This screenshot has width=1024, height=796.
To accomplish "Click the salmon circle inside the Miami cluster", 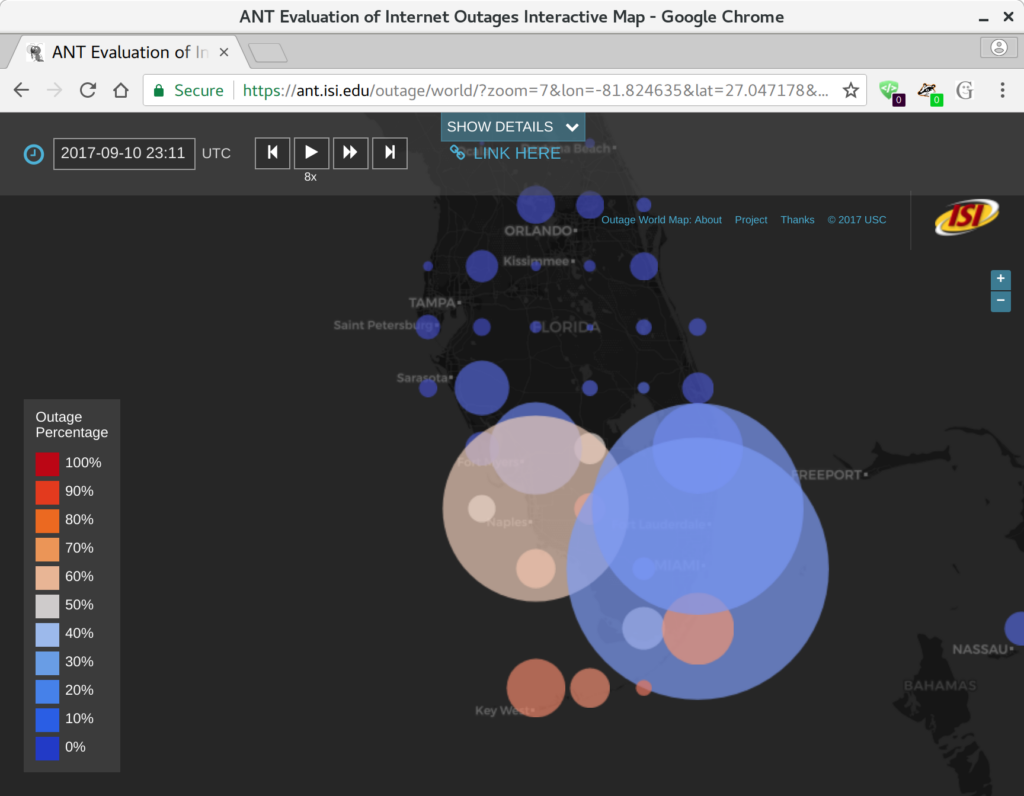I will (x=698, y=629).
